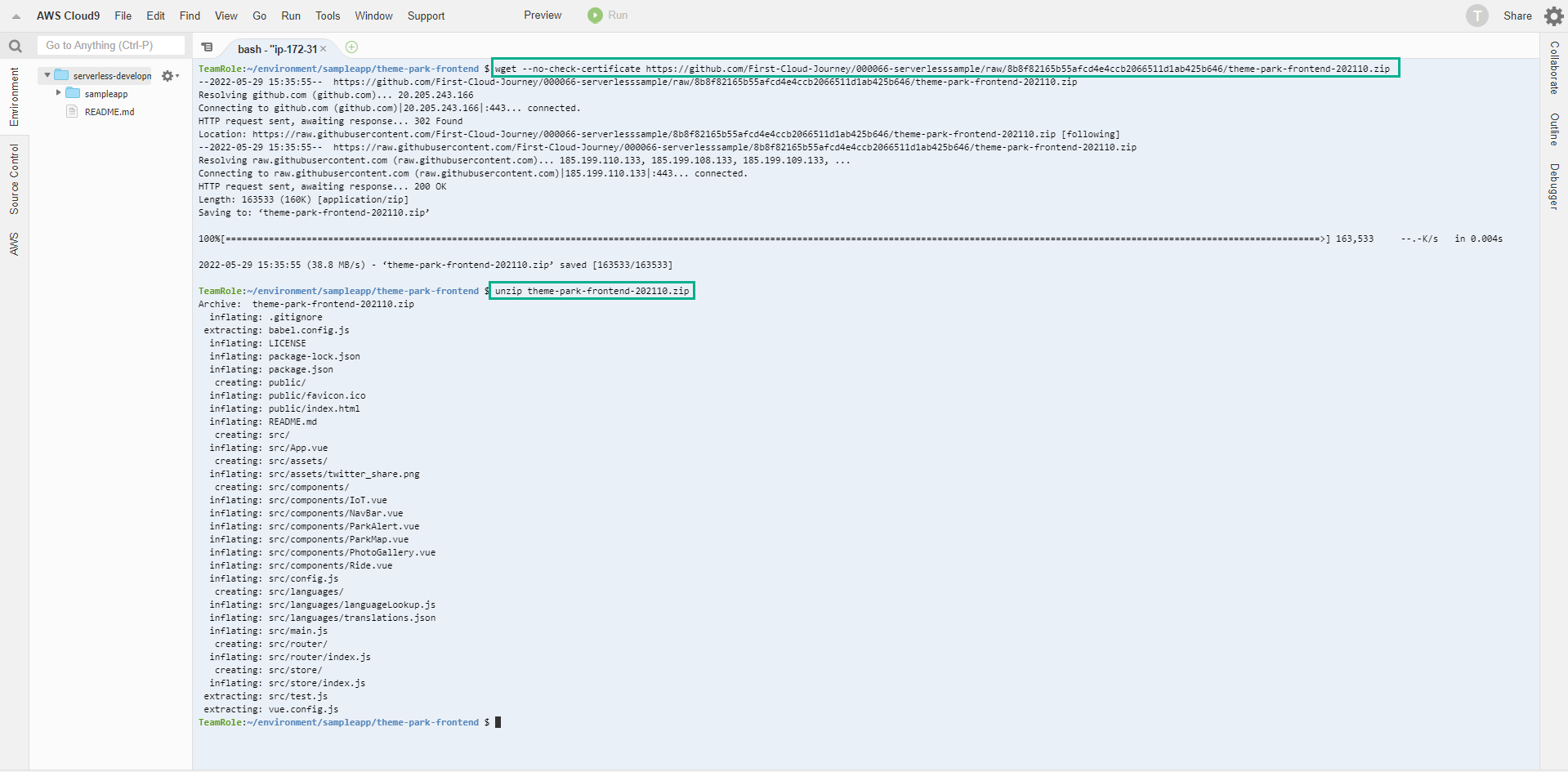1568x772 pixels.
Task: Click the 'inflating: .gitignore' line
Action: pyautogui.click(x=266, y=317)
